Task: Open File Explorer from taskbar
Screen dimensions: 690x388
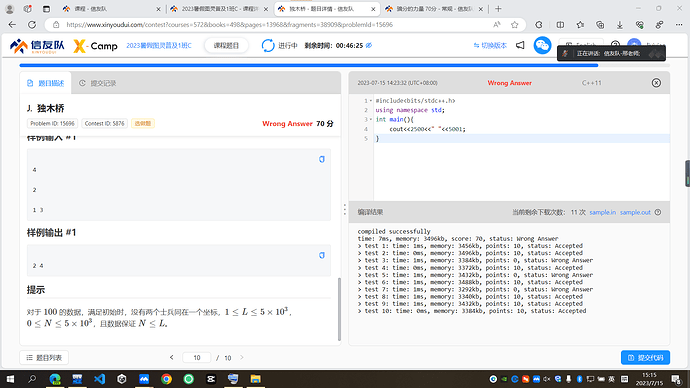Action: (x=255, y=379)
